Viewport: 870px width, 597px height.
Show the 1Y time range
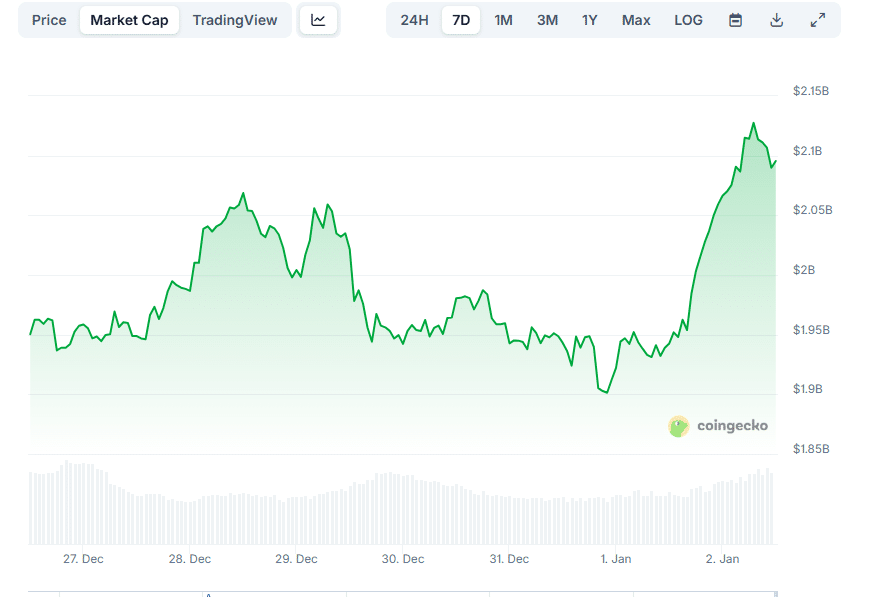coord(590,20)
